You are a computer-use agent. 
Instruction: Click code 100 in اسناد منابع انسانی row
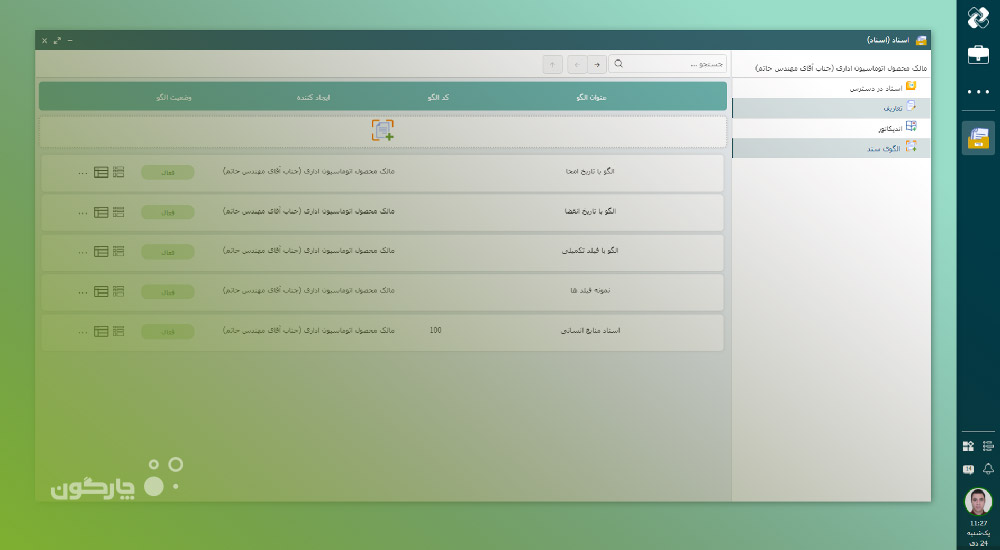(x=436, y=331)
